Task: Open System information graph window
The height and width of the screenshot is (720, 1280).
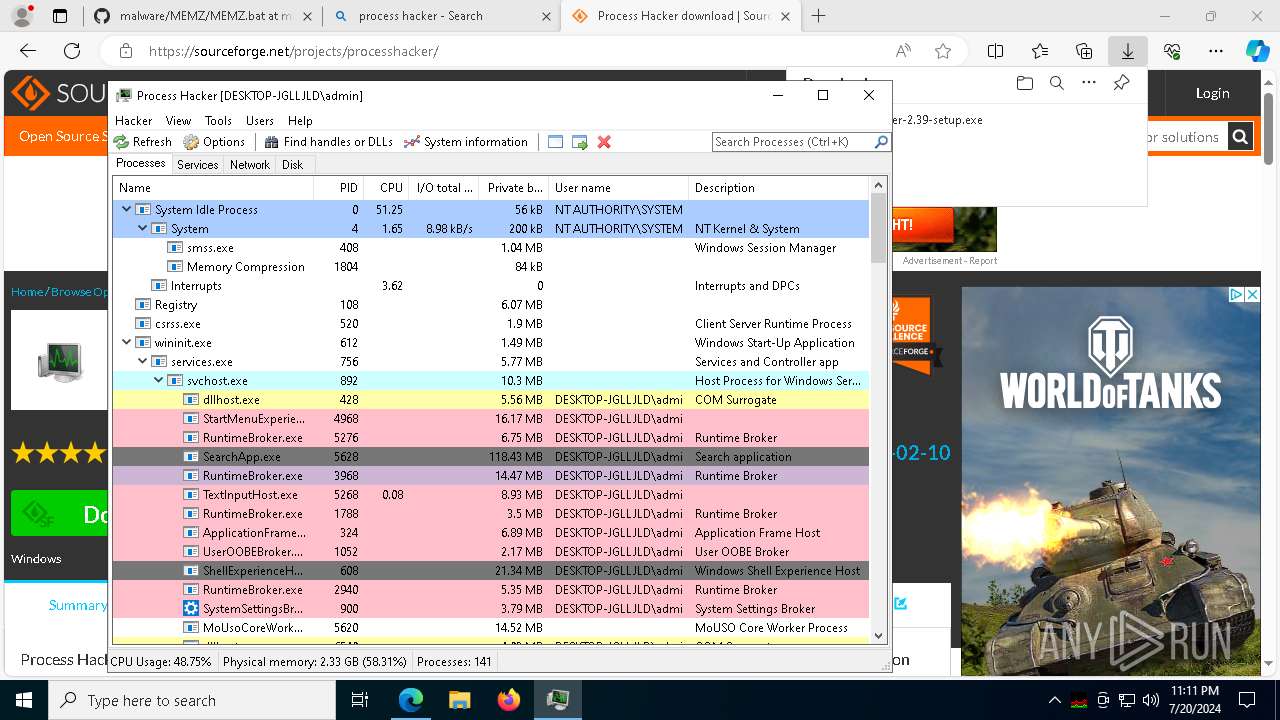Action: click(466, 142)
